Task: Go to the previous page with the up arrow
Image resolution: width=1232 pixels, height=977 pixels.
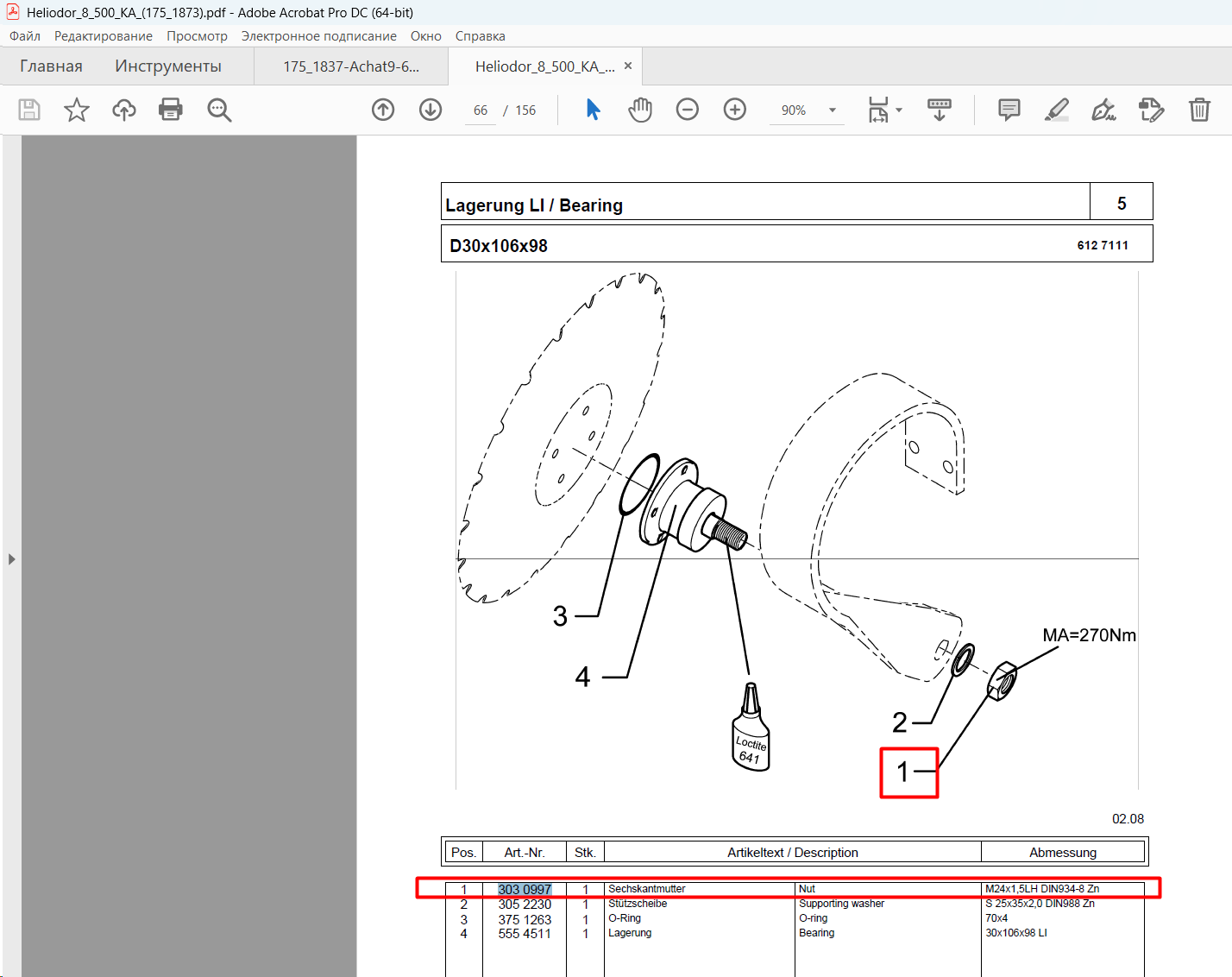Action: point(383,110)
